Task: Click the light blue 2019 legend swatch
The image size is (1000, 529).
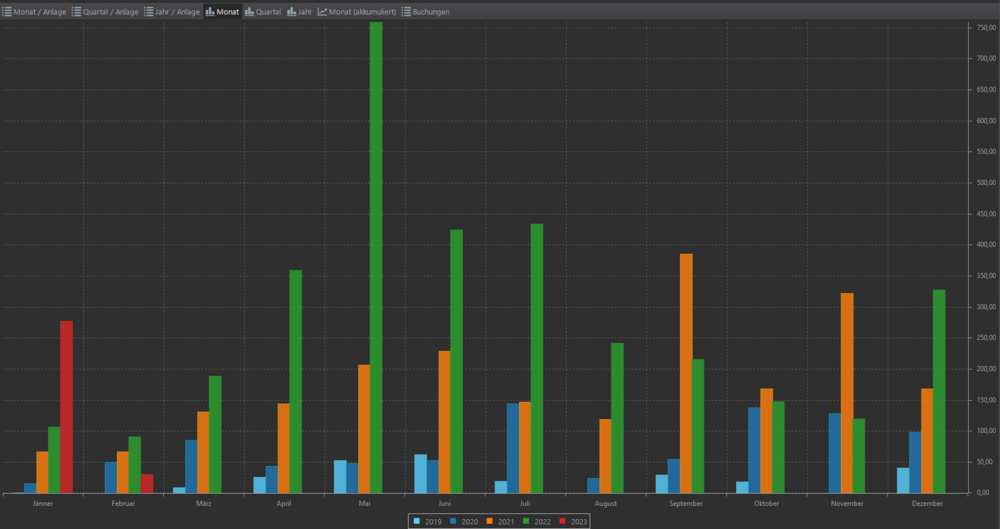Action: point(417,521)
